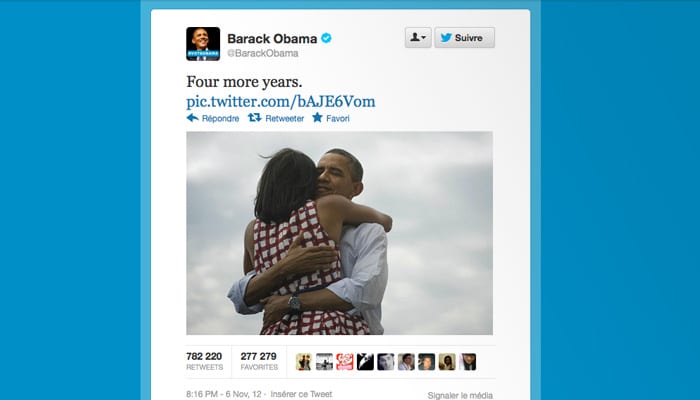Click the Signaler le média link

(x=460, y=395)
